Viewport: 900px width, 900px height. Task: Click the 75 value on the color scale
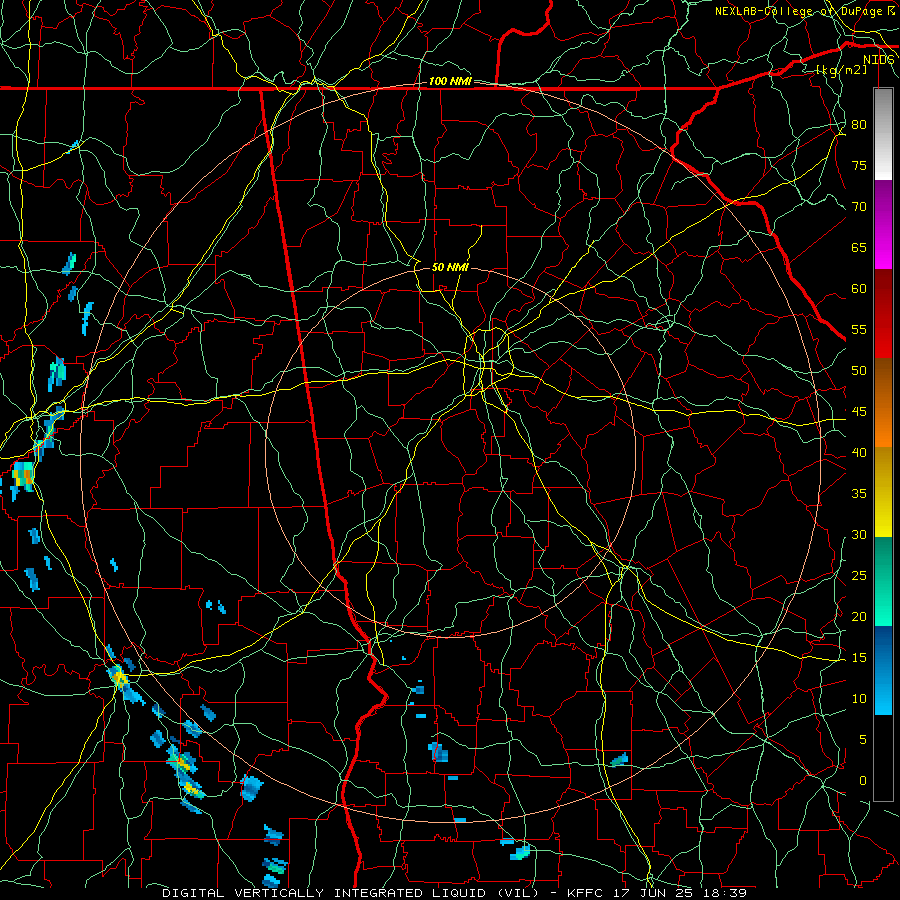click(859, 165)
